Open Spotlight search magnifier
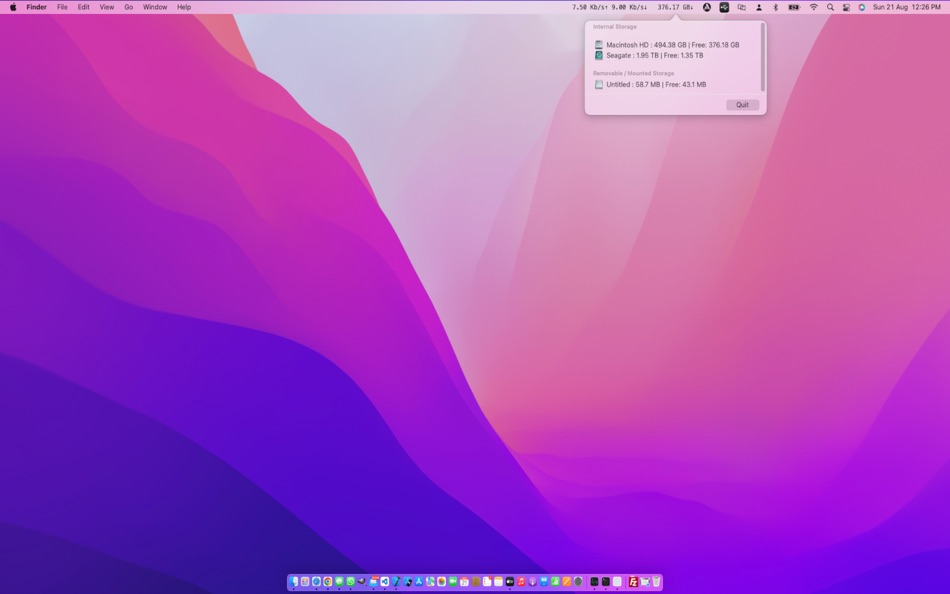950x594 pixels. 830,7
